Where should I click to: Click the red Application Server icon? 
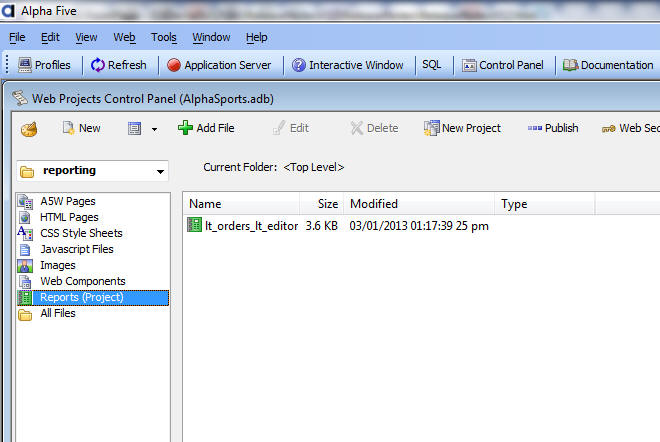(x=173, y=65)
